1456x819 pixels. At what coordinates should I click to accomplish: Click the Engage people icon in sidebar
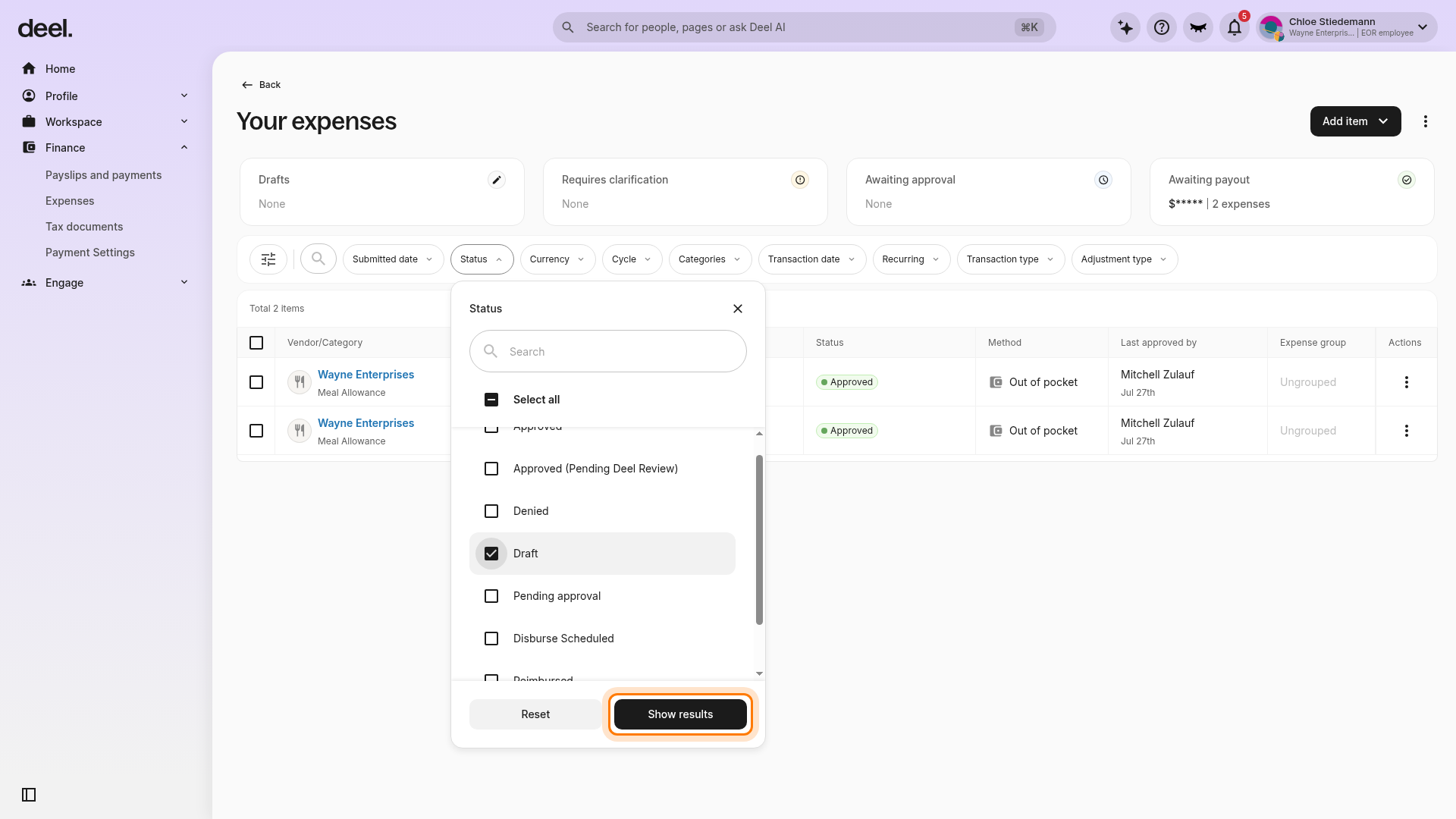coord(29,283)
